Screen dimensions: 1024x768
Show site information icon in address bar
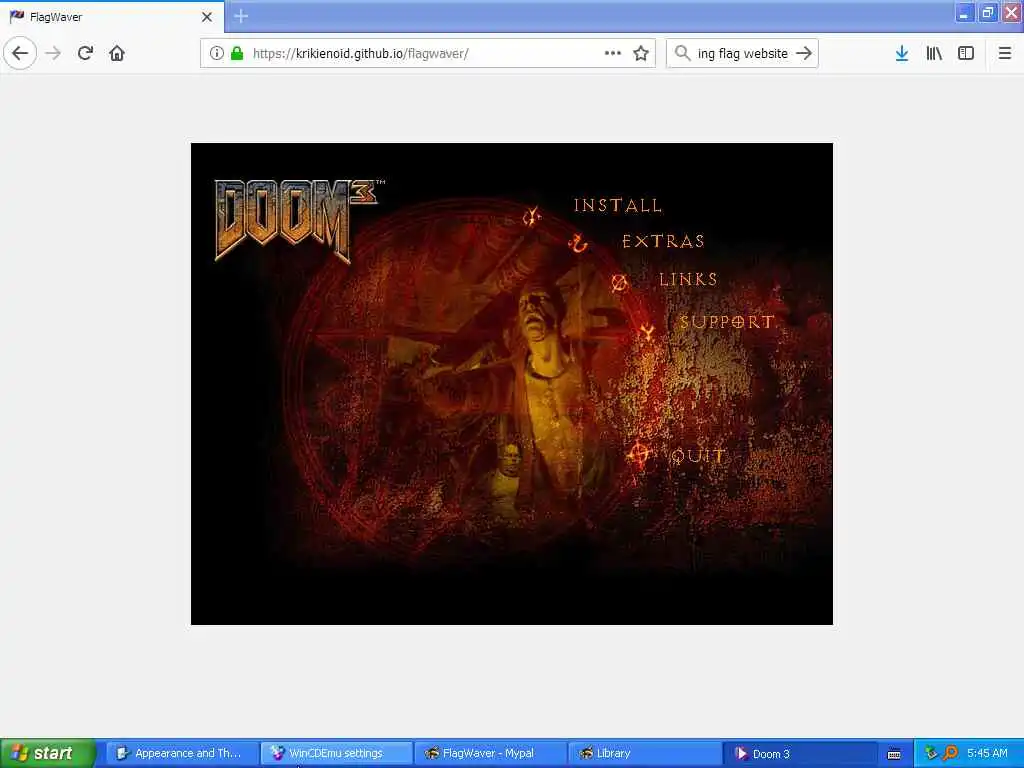[x=217, y=53]
